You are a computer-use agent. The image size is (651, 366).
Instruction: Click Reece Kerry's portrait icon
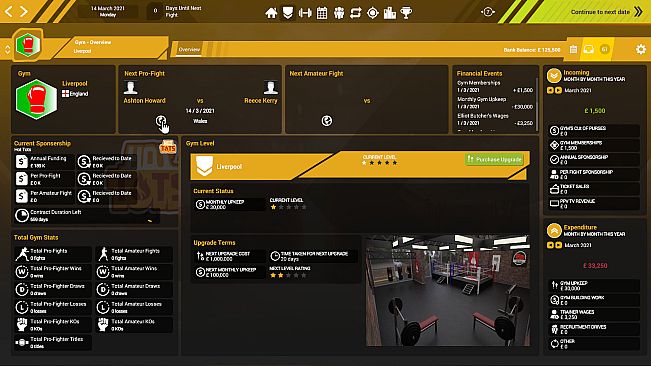[271, 87]
